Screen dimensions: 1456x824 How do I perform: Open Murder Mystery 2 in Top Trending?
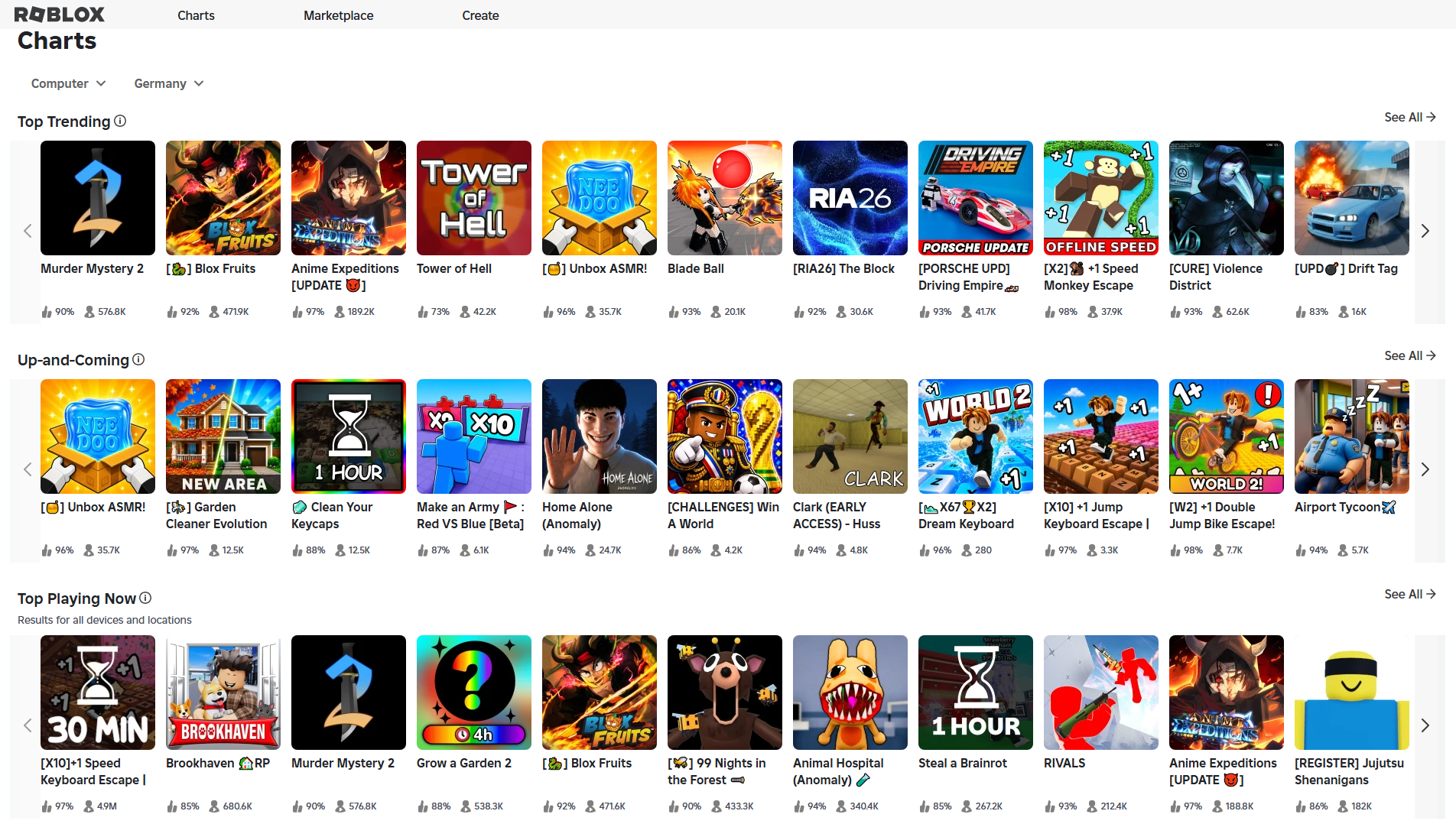(x=98, y=198)
